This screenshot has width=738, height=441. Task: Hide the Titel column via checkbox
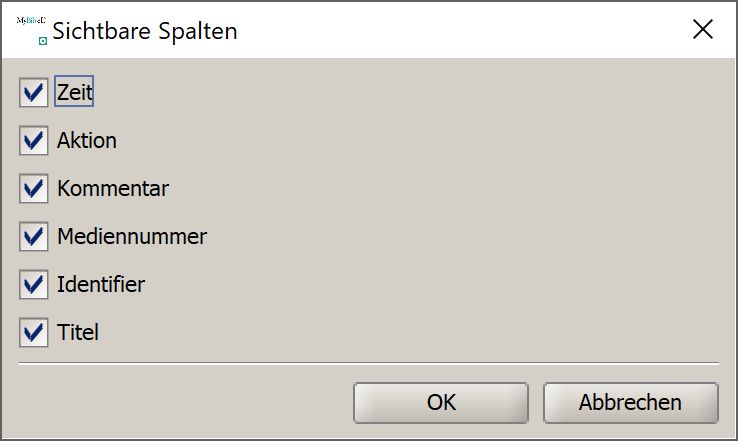pos(33,332)
